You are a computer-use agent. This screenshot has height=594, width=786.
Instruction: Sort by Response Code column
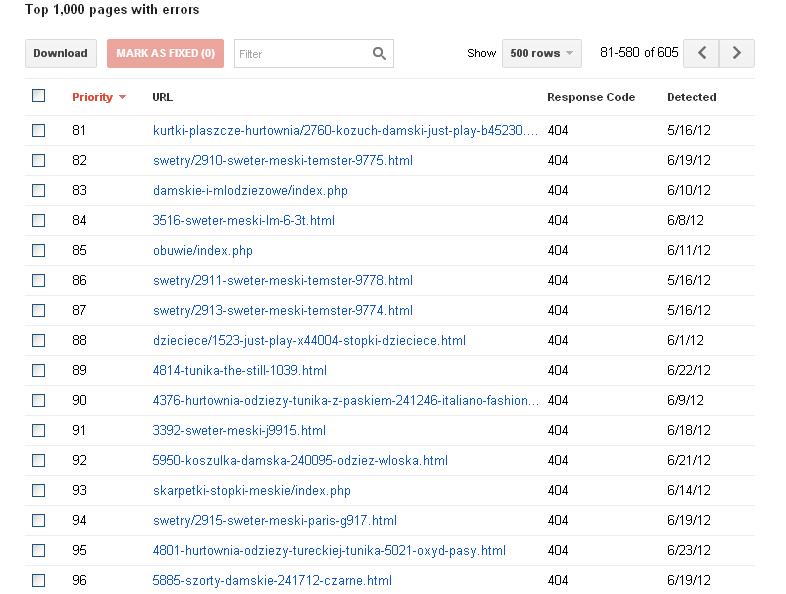click(591, 97)
